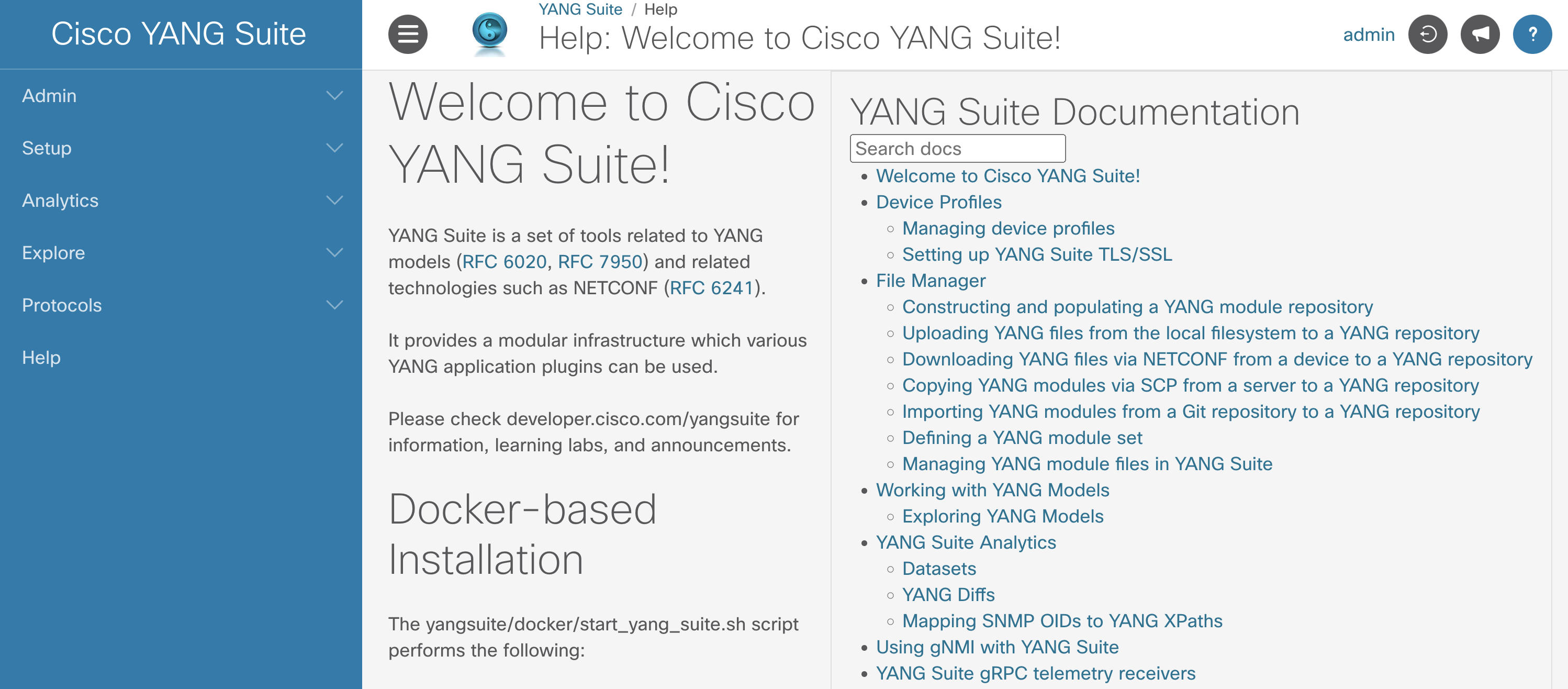Open the Managing device profiles documentation

(1009, 228)
